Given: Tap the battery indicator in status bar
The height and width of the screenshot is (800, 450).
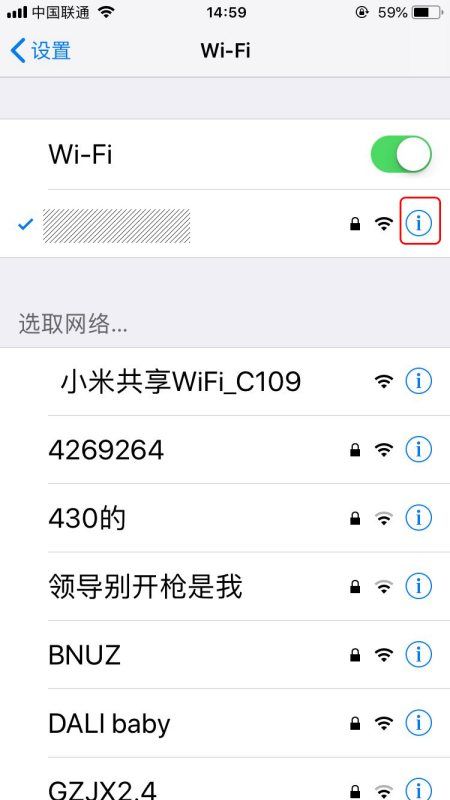Looking at the screenshot, I should pyautogui.click(x=428, y=13).
